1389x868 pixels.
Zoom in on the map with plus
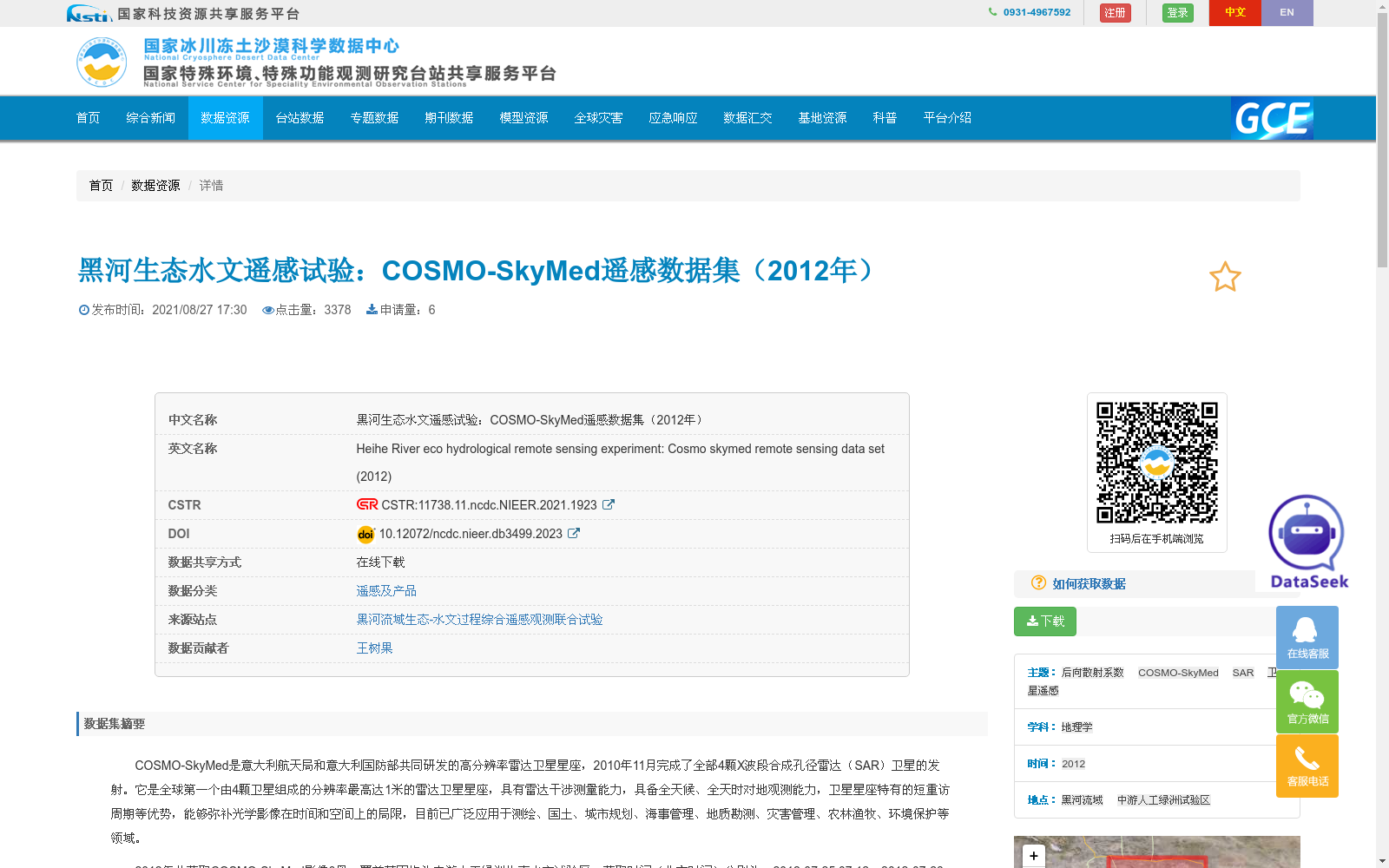[x=1033, y=856]
